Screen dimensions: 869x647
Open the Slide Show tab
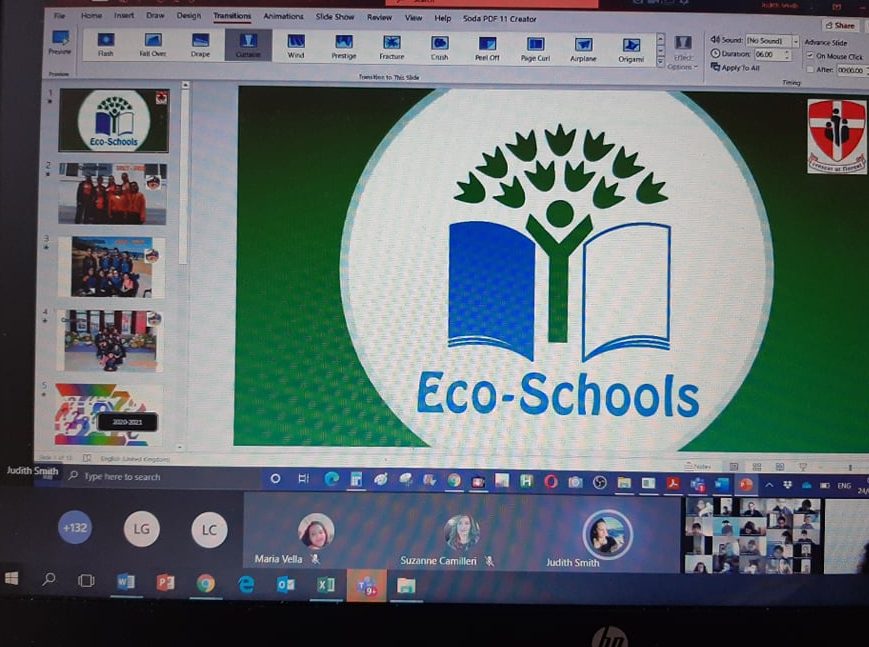(x=335, y=17)
